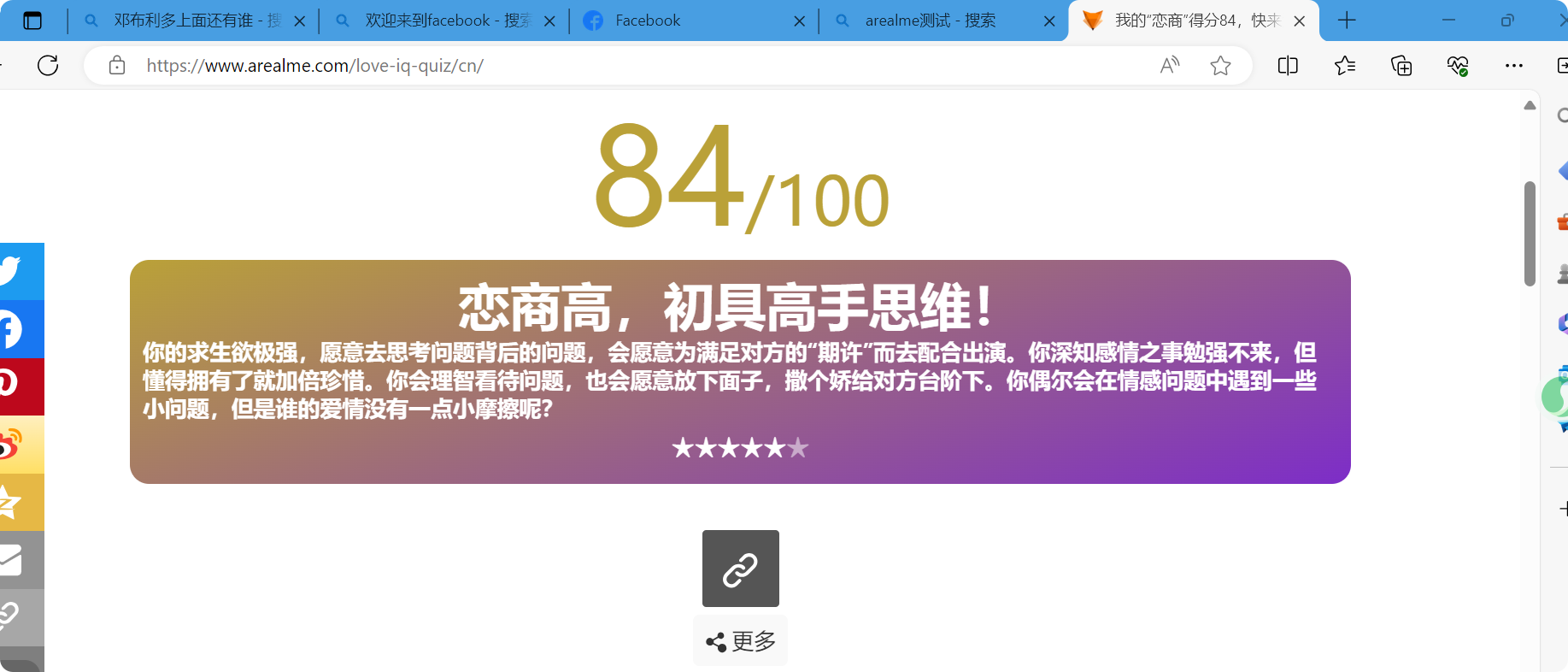
Task: Close the Facebook tab
Action: pyautogui.click(x=800, y=21)
